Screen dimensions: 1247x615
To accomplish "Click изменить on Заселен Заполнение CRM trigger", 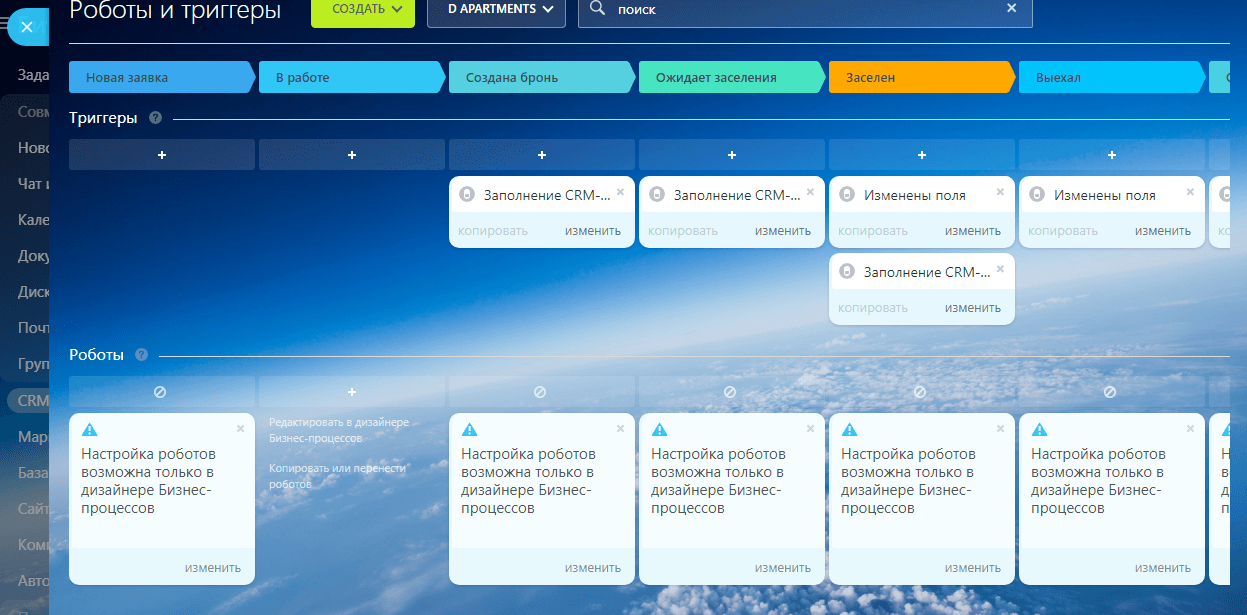I will point(973,308).
